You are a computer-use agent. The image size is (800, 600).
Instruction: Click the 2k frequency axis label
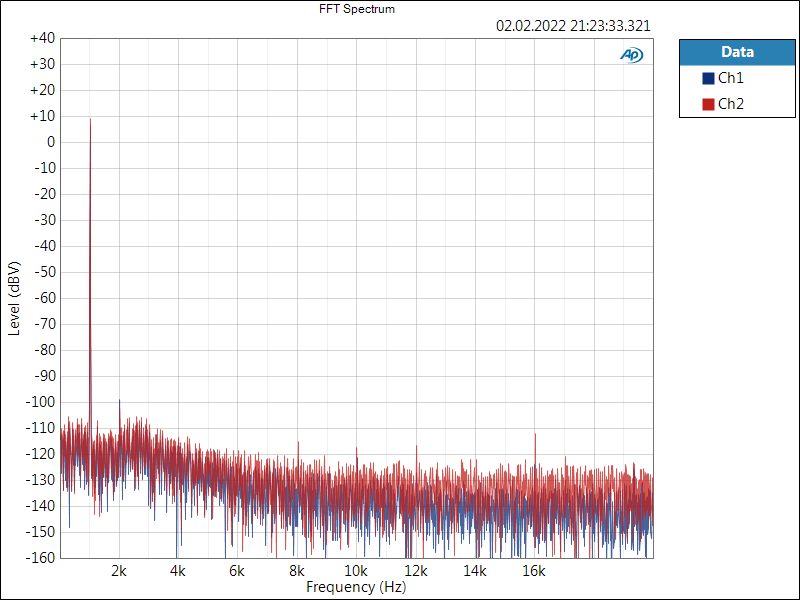(x=119, y=571)
